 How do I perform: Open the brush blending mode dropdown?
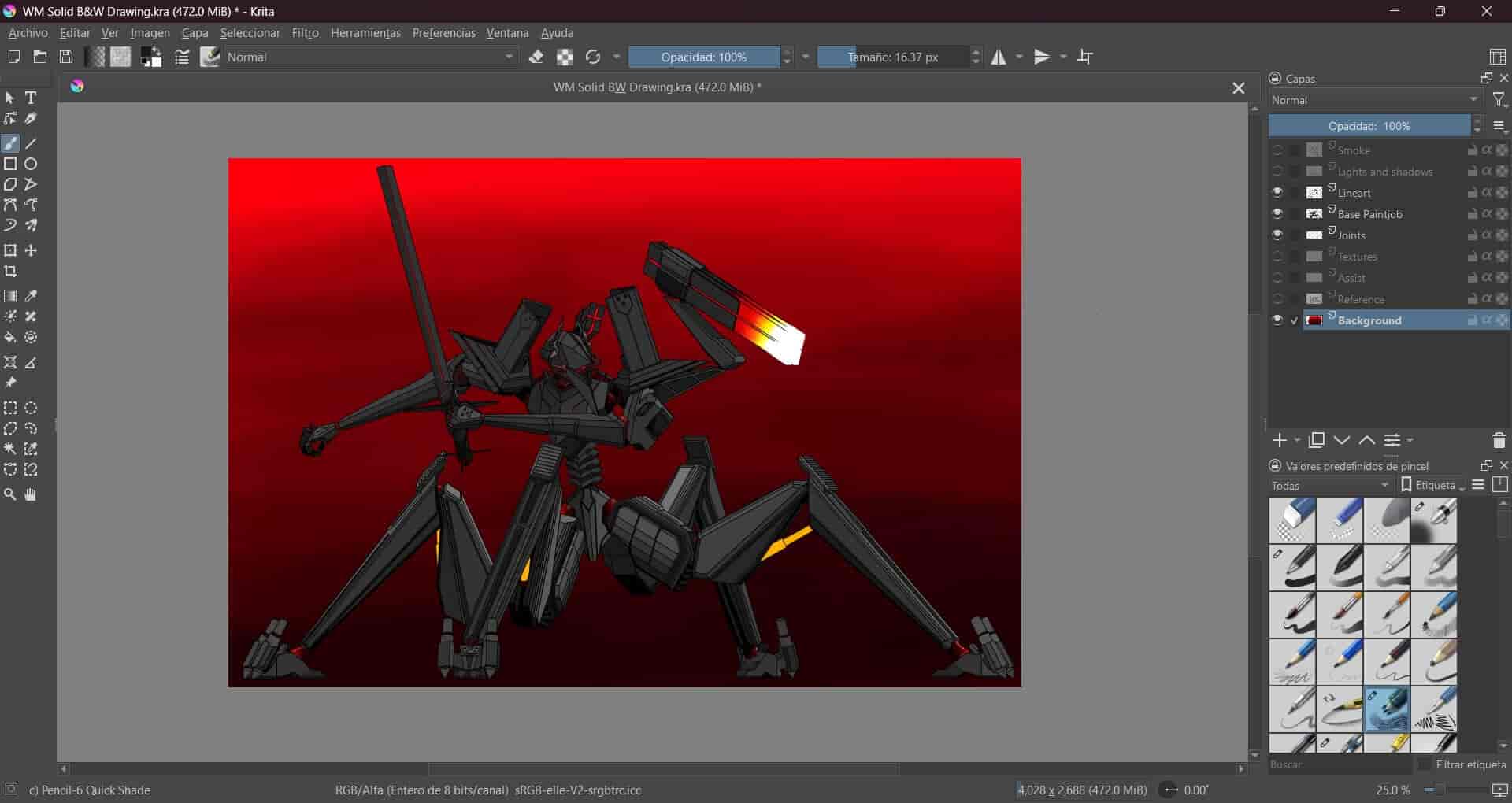371,57
